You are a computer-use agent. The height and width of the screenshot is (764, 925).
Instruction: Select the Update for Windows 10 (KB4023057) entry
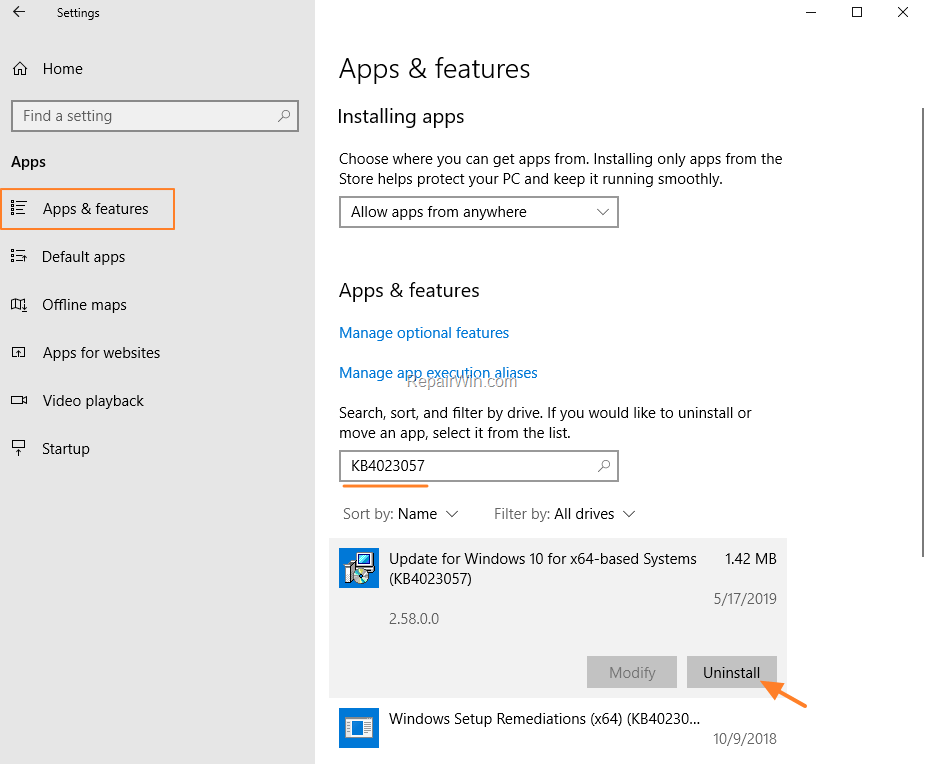point(557,618)
